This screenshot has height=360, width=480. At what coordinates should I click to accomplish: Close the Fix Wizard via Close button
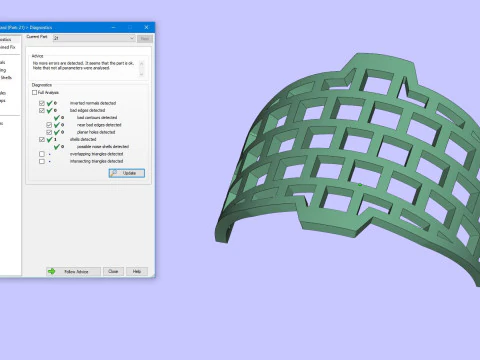point(113,271)
